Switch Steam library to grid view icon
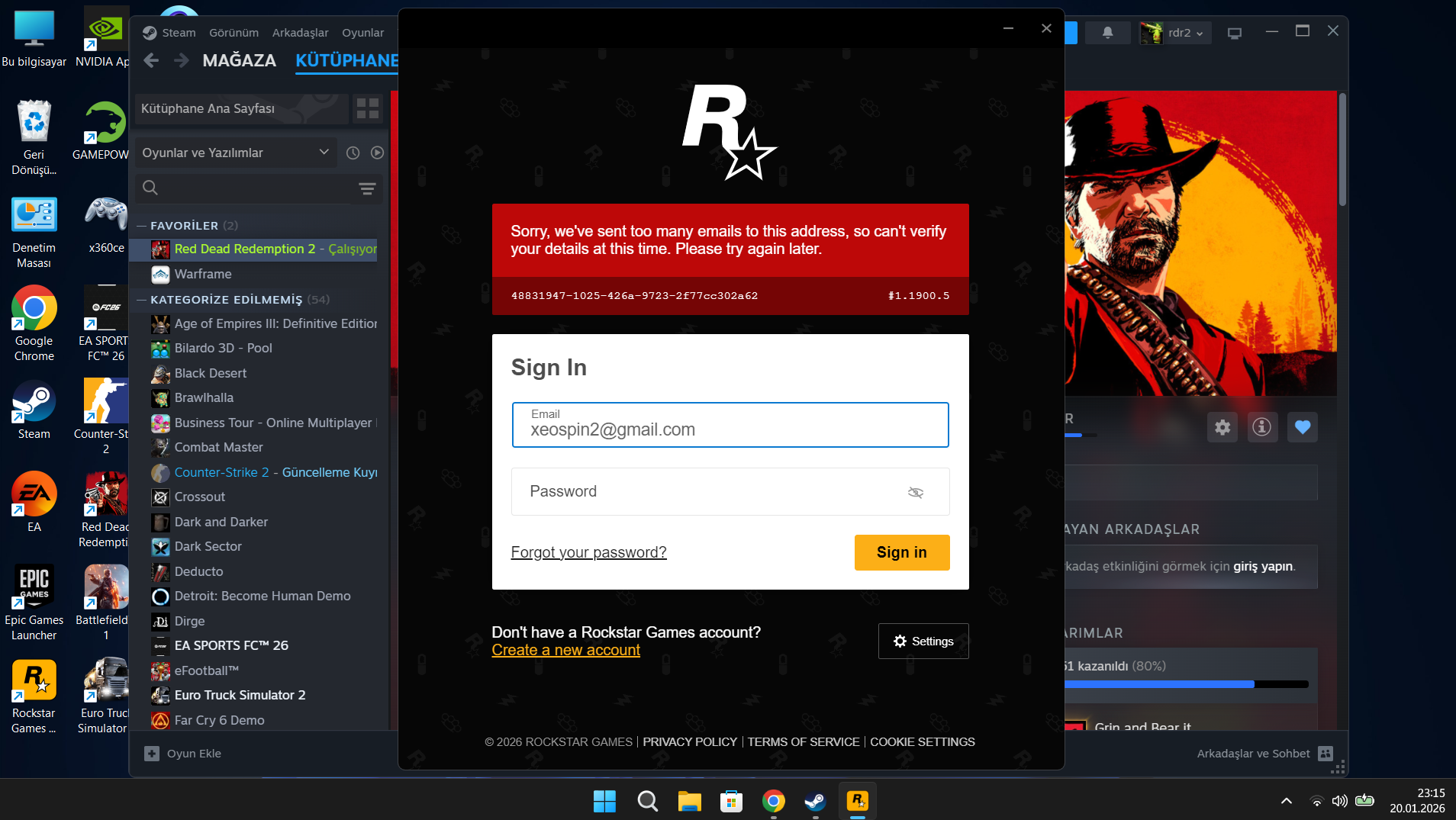Viewport: 1456px width, 820px height. click(367, 109)
